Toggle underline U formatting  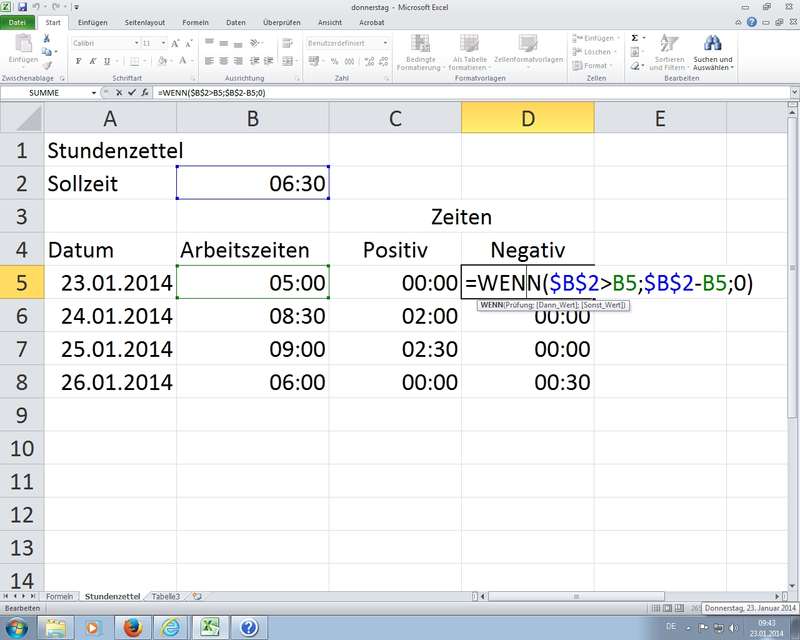click(107, 61)
